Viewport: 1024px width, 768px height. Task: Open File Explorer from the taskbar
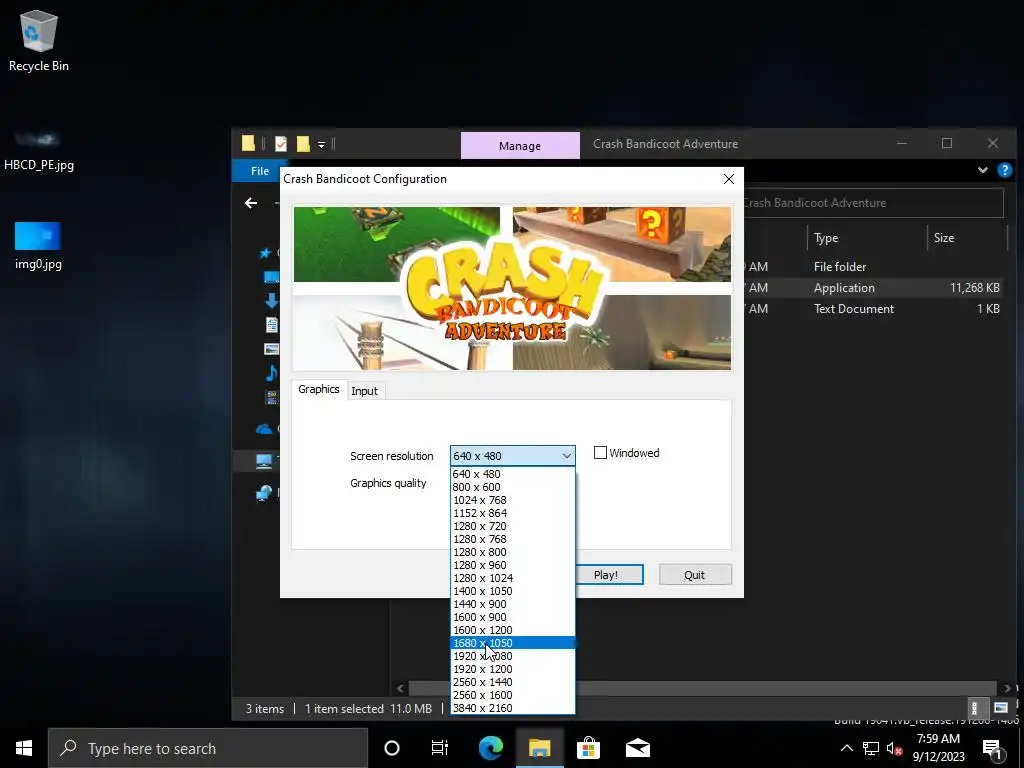(x=539, y=748)
